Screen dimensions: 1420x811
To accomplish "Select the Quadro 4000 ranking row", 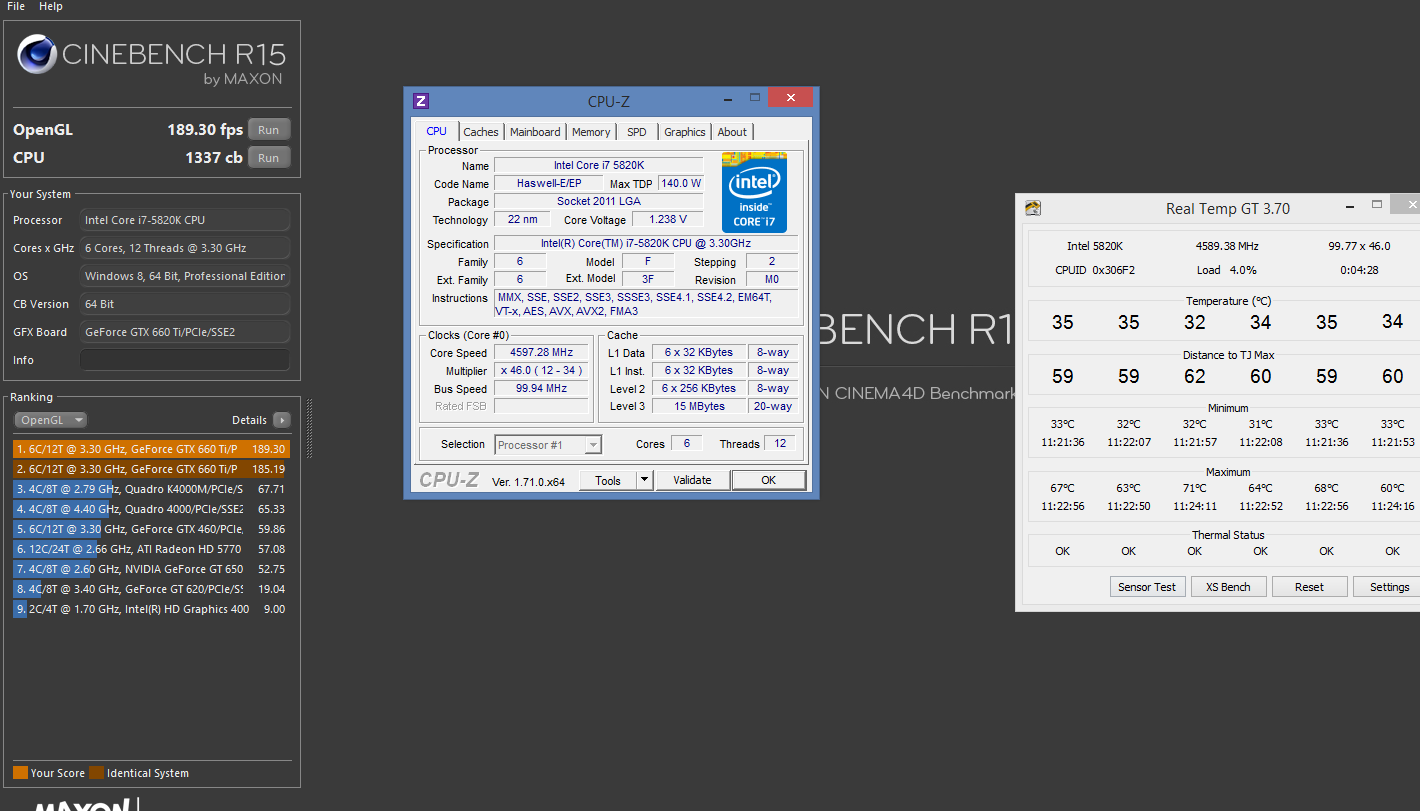I will 151,509.
